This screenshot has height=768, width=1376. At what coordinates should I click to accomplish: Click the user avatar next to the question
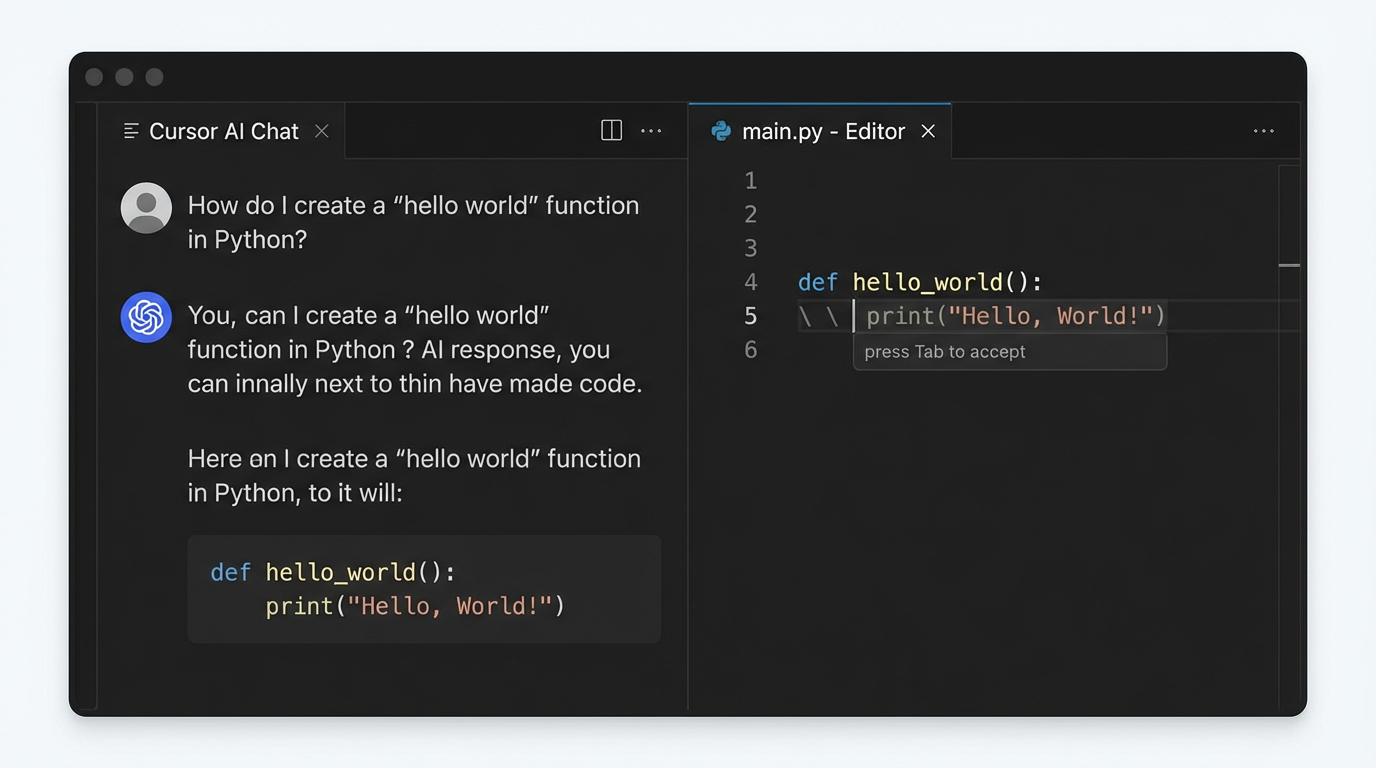(x=146, y=208)
